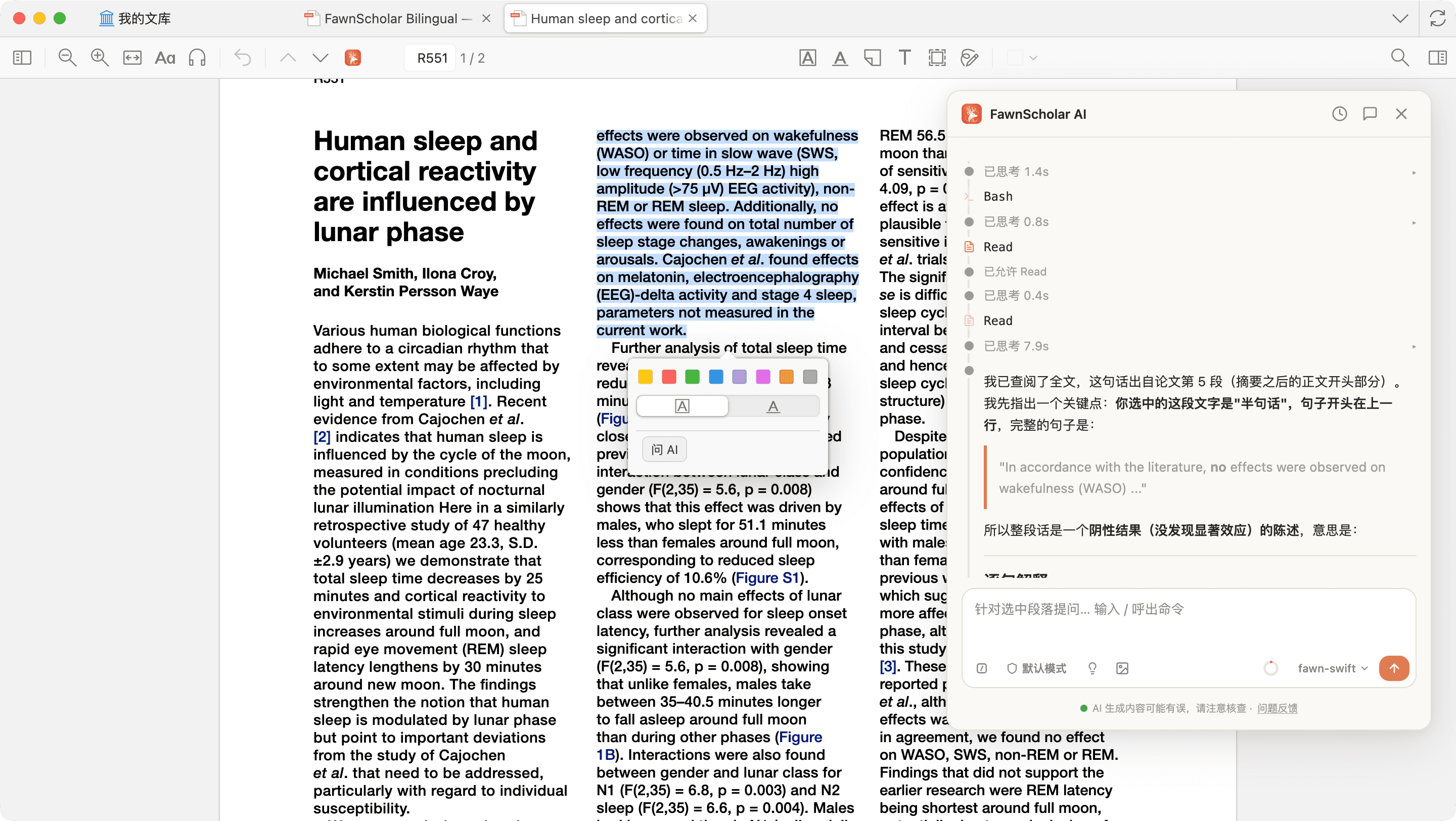Pick the green highlight color
This screenshot has width=1456, height=821.
692,376
